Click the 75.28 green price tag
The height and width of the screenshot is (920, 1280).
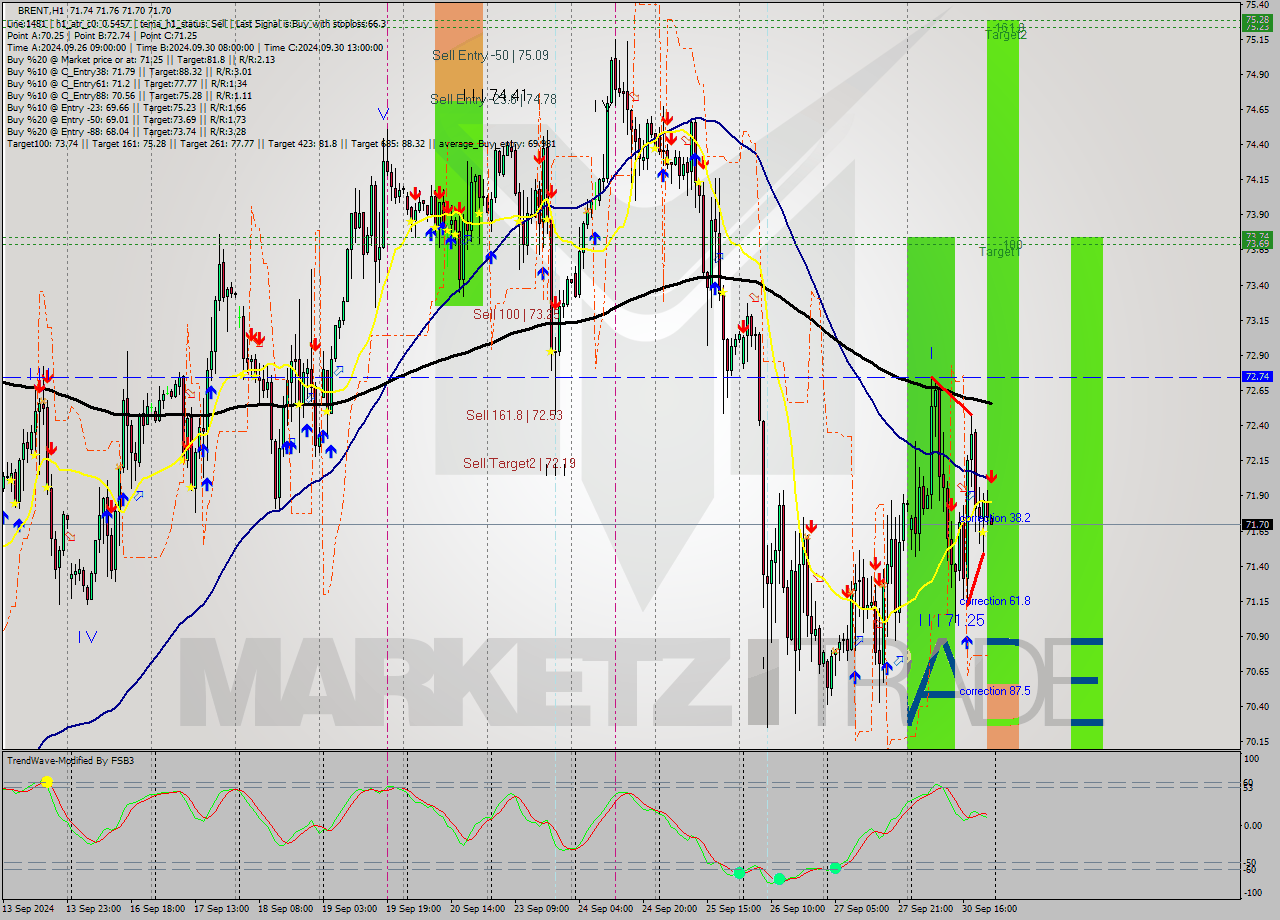point(1257,19)
